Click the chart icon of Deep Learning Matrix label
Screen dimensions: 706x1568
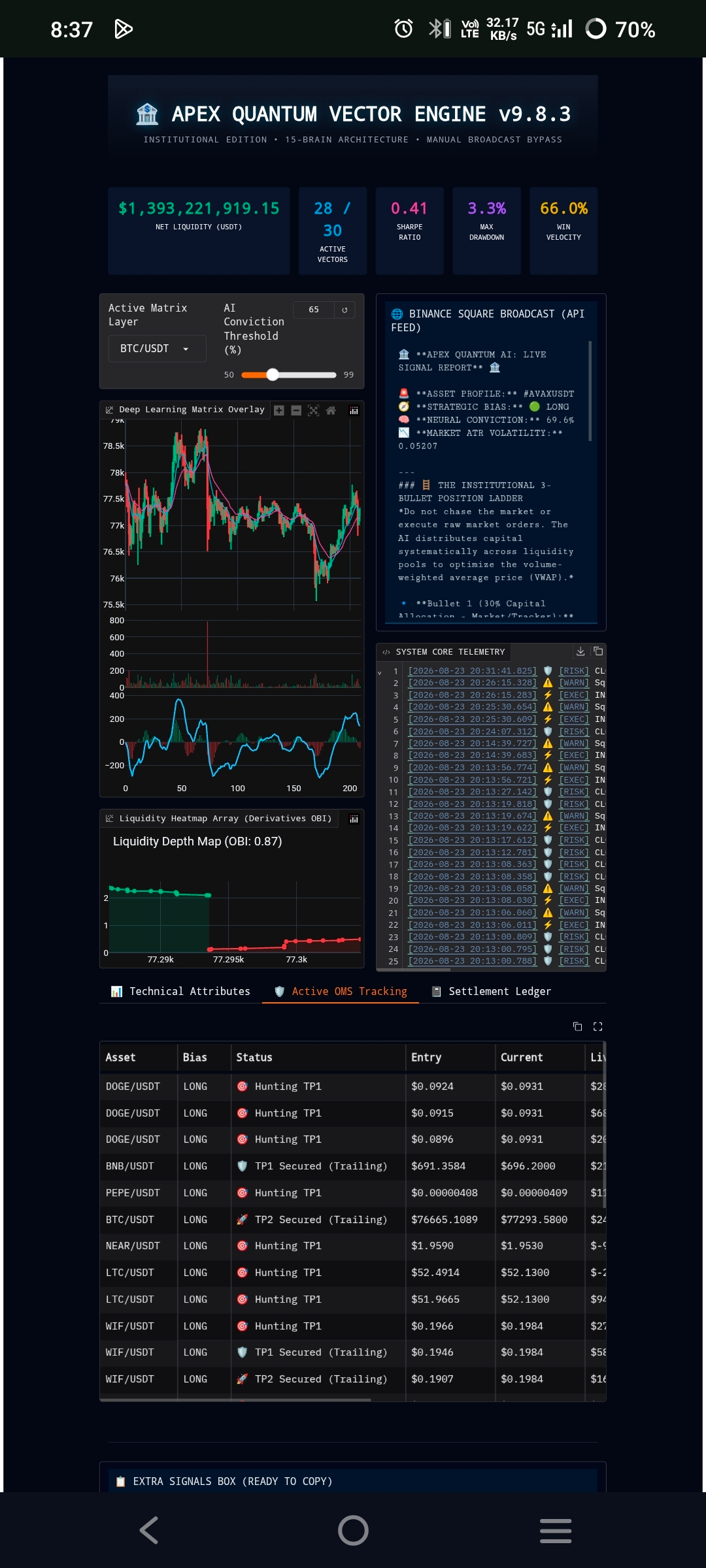(109, 410)
